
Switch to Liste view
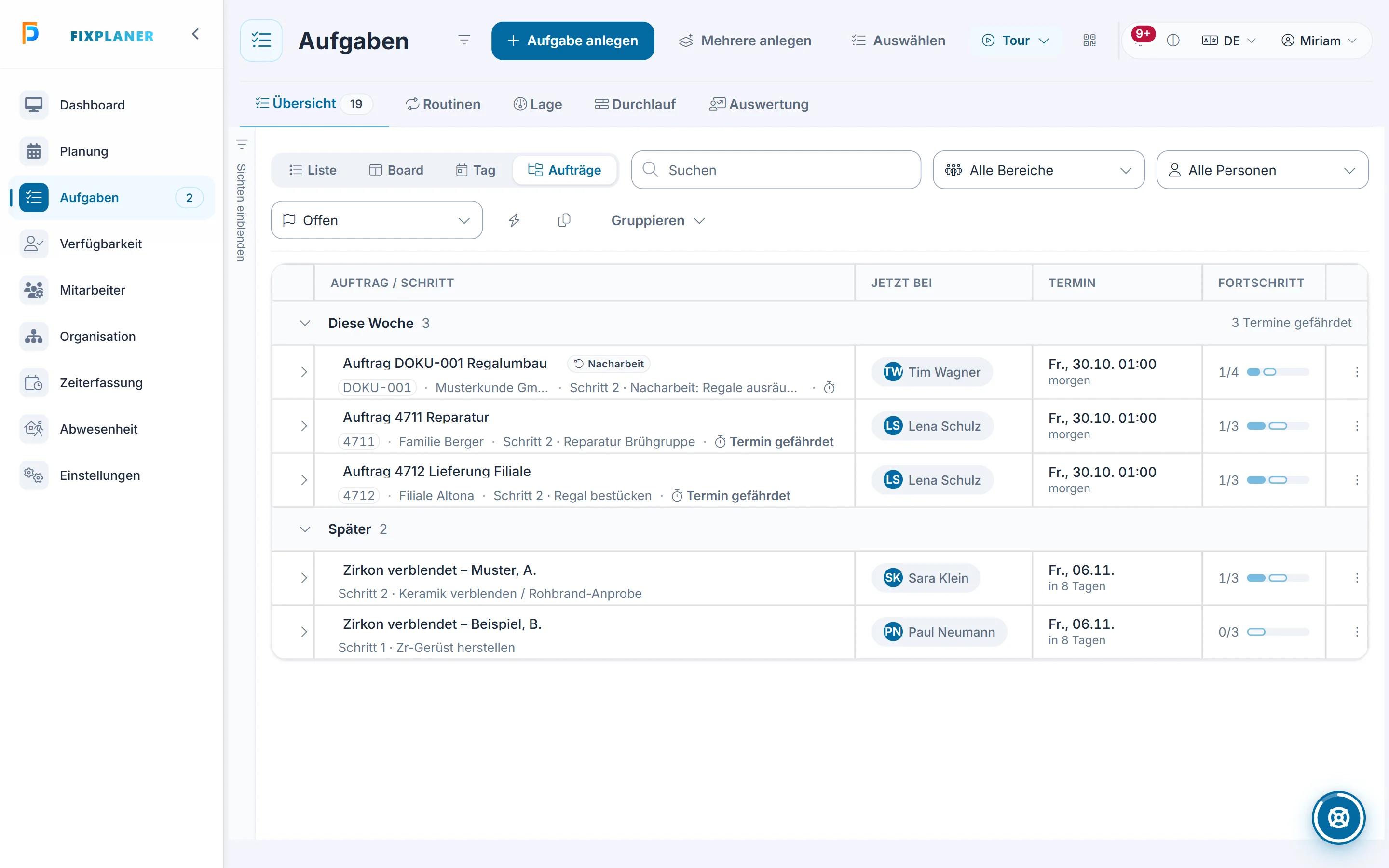[313, 171]
